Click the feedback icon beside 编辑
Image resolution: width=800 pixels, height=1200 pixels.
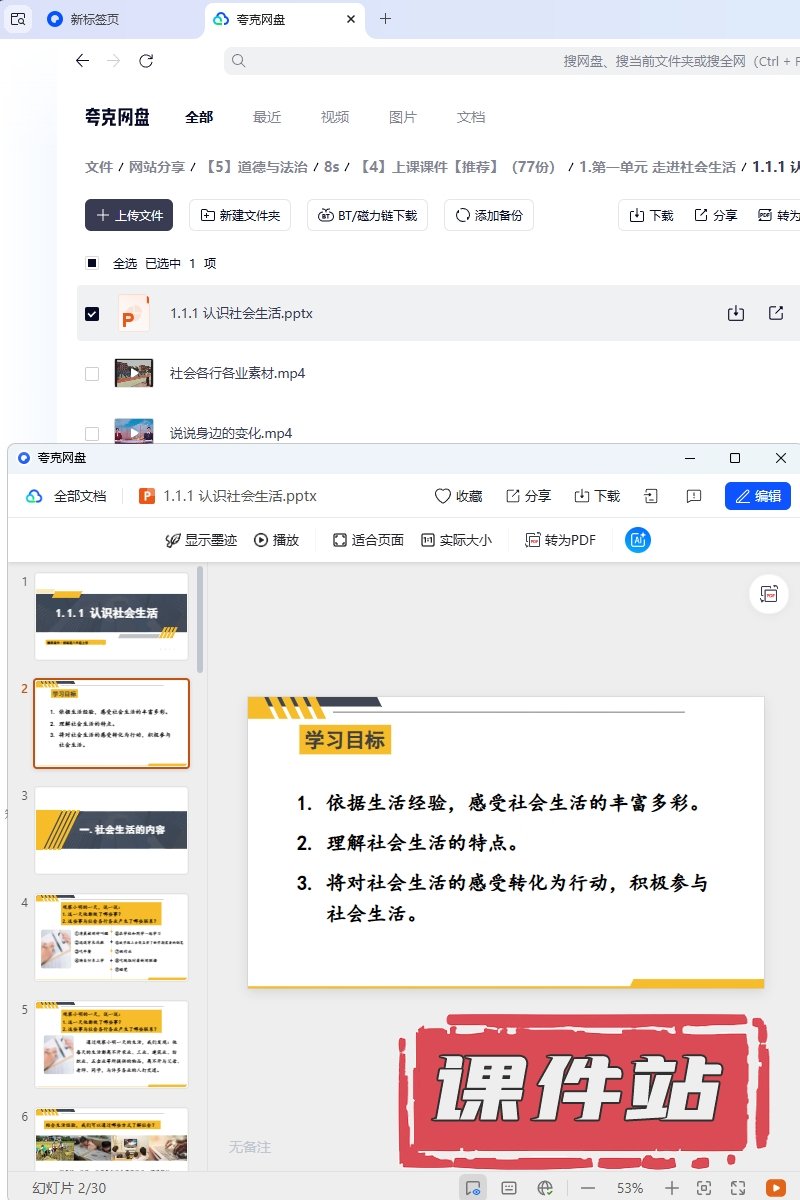click(693, 496)
